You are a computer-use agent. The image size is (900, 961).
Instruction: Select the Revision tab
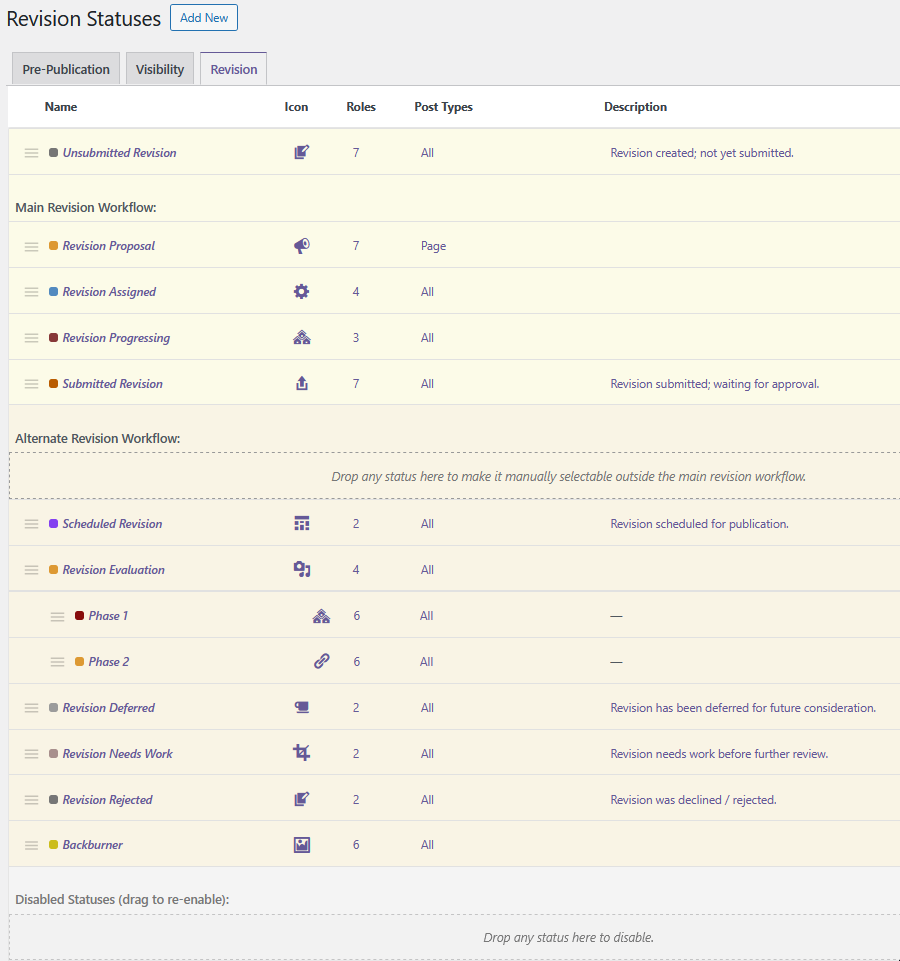[234, 69]
